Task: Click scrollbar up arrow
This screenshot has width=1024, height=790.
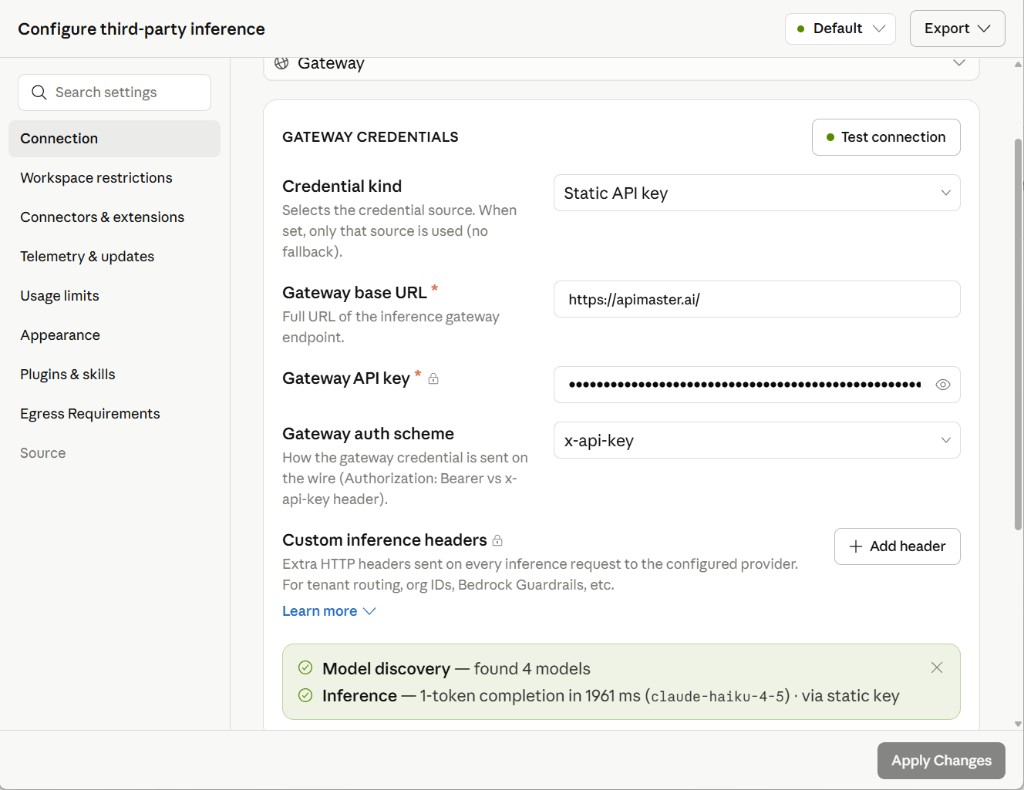Action: click(x=1017, y=64)
